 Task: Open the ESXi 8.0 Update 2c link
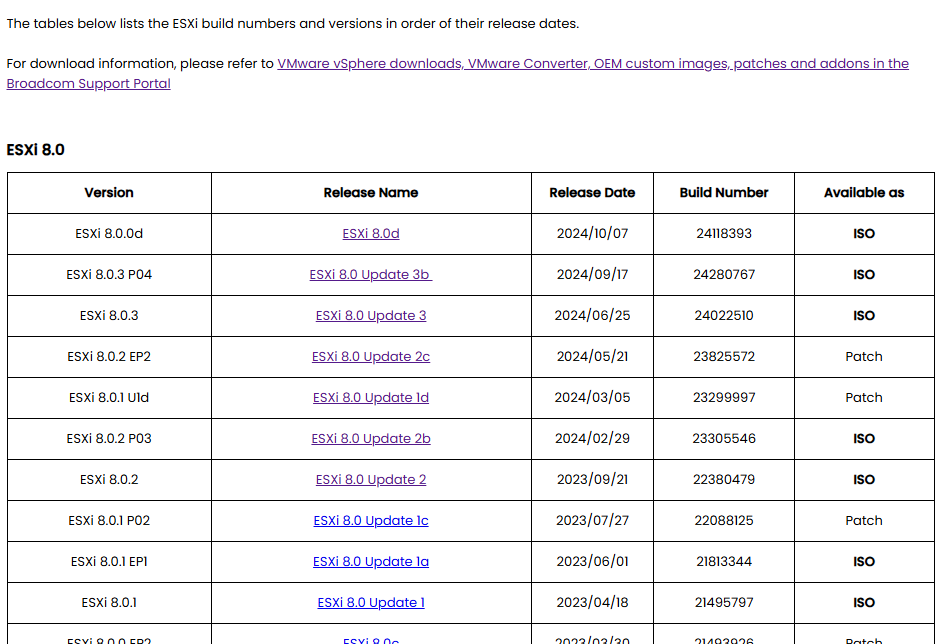[370, 357]
